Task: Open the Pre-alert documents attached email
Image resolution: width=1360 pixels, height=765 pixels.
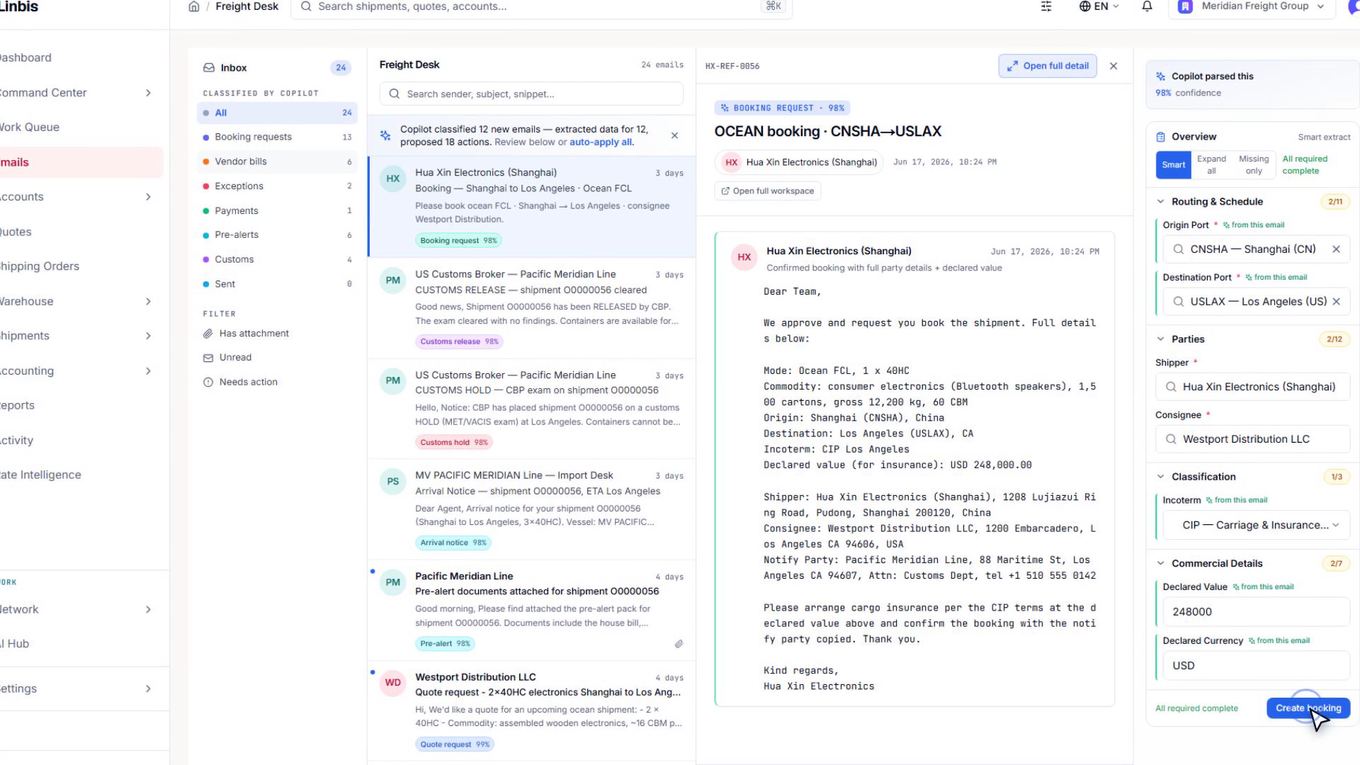Action: click(531, 611)
